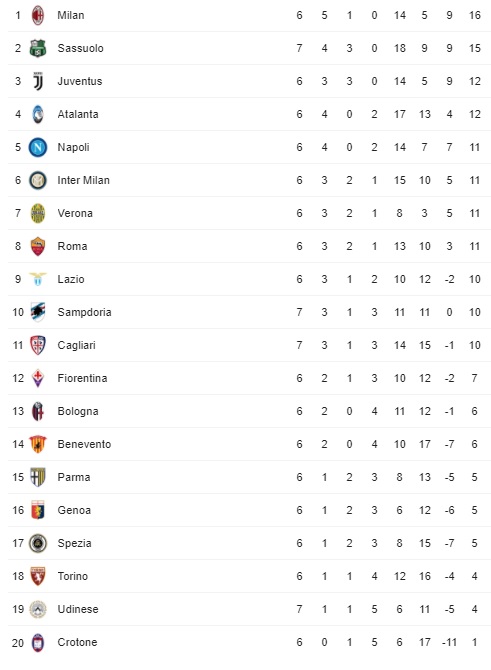The height and width of the screenshot is (670, 491).
Task: Click the Milan club crest
Action: tap(38, 15)
